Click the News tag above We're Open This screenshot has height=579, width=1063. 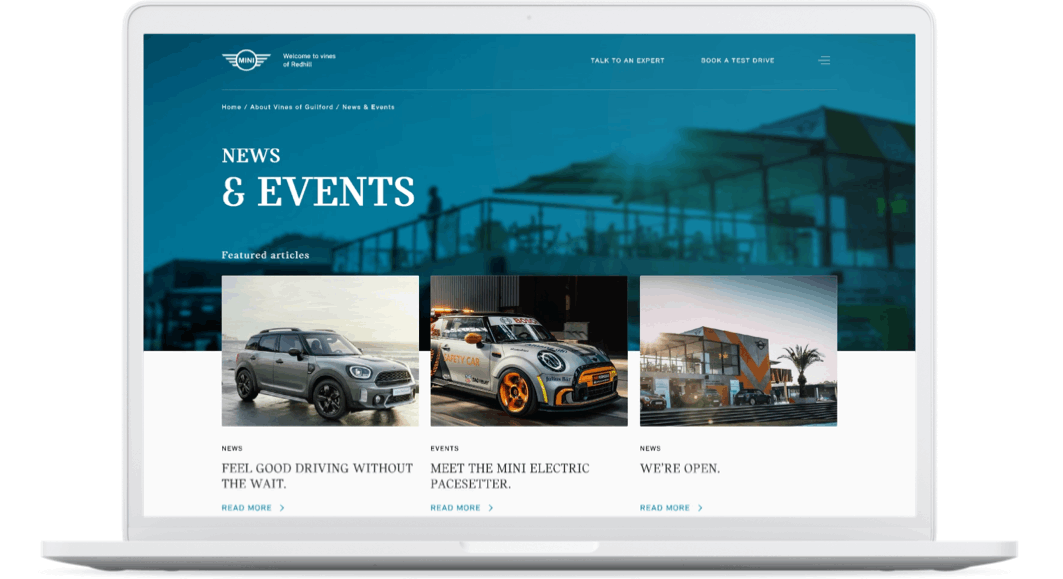[x=650, y=448]
